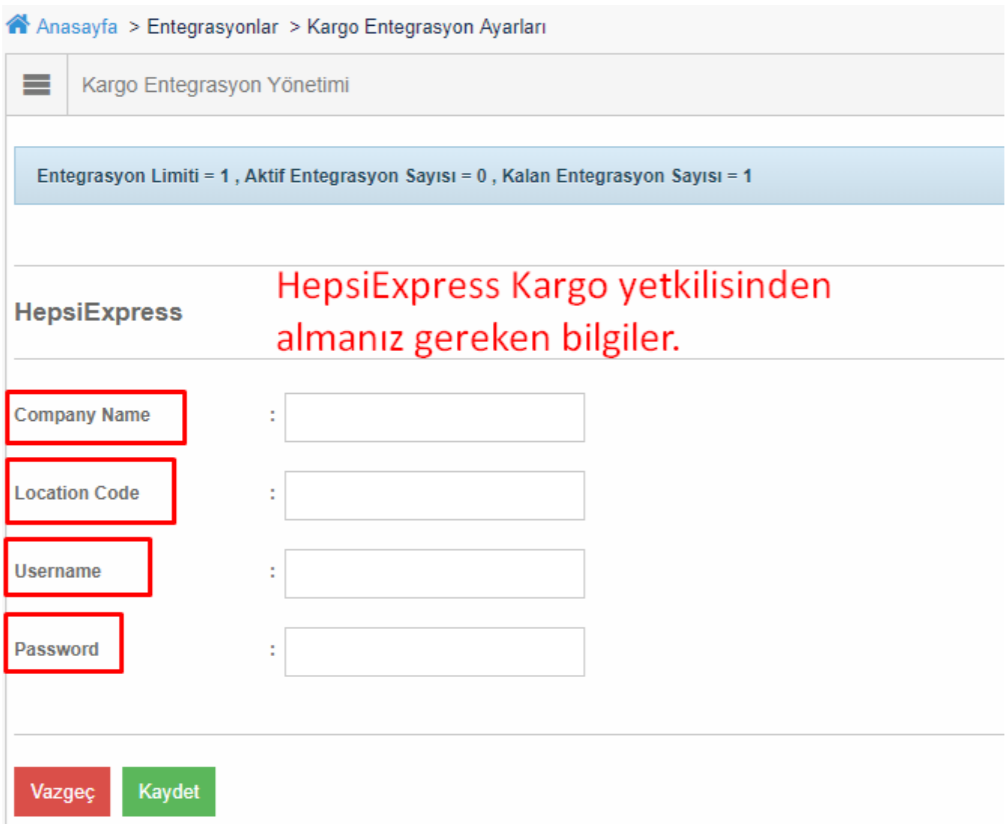Cancel with the Vazgeç button
Screen dimensions: 1006x829
coord(62,792)
